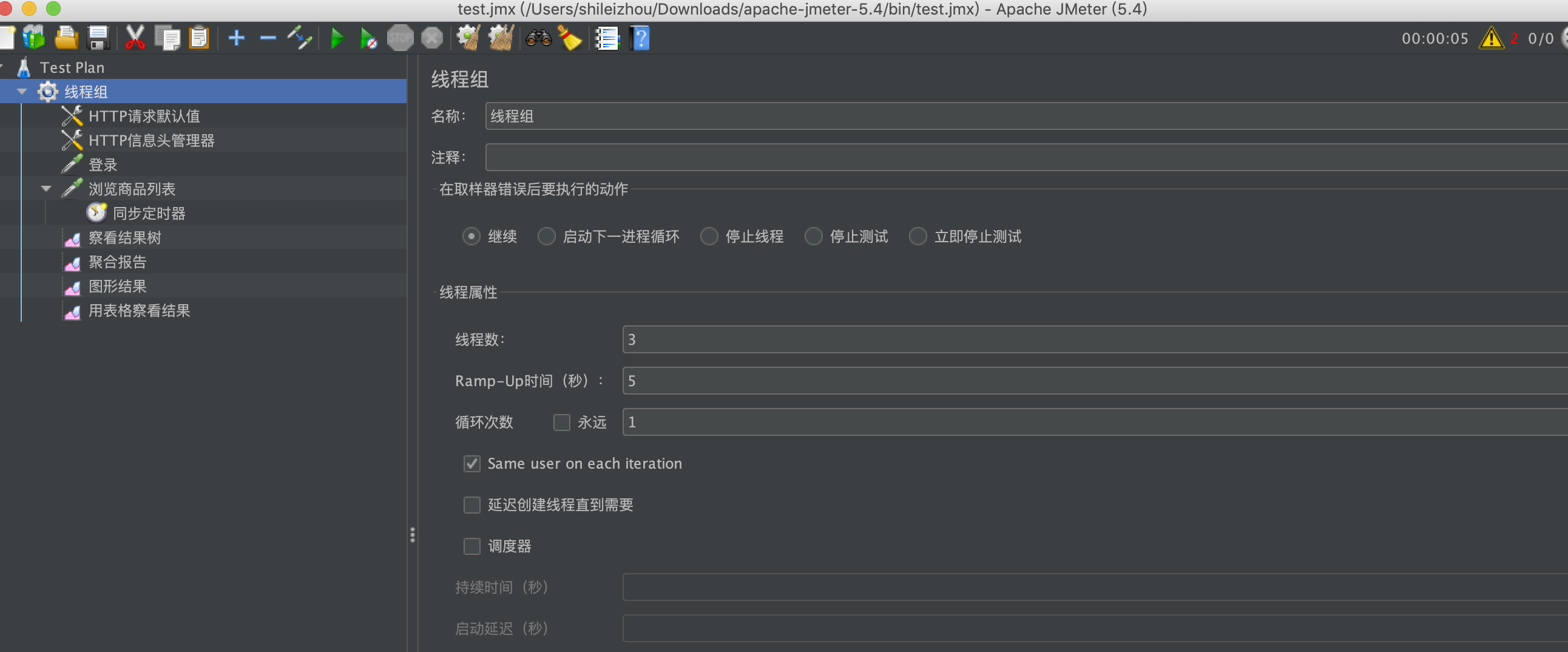Viewport: 1568px width, 652px height.
Task: Click the 循环次数 value field
Action: point(1095,422)
